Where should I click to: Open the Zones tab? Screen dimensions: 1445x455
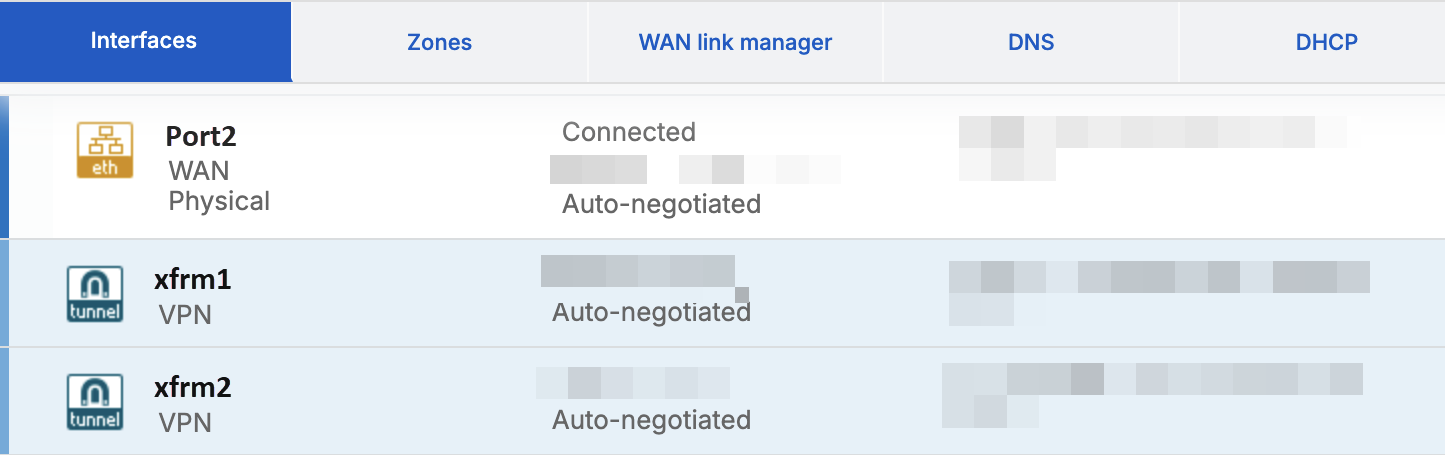(x=439, y=42)
